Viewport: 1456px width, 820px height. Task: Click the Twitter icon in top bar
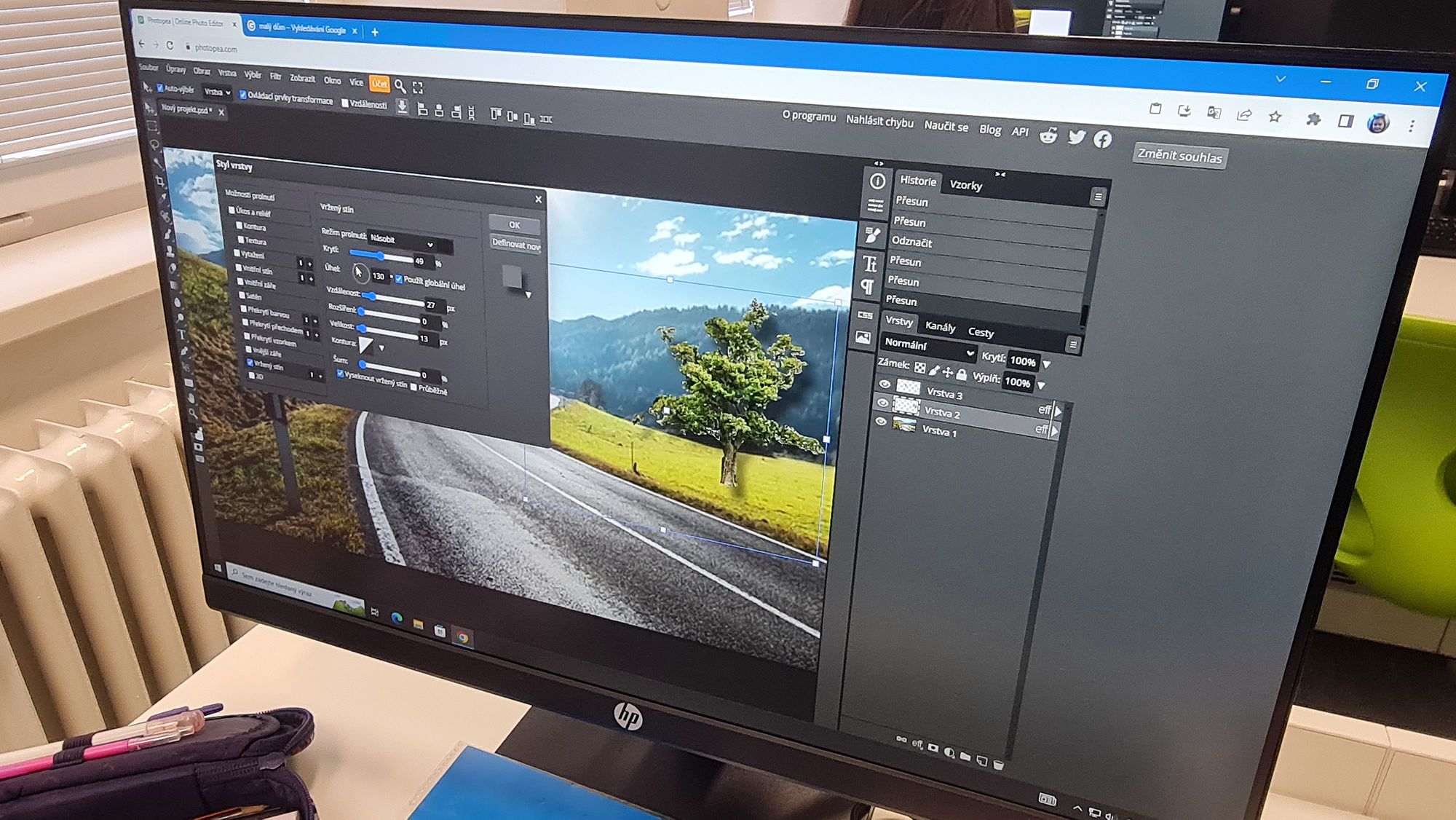click(1076, 137)
